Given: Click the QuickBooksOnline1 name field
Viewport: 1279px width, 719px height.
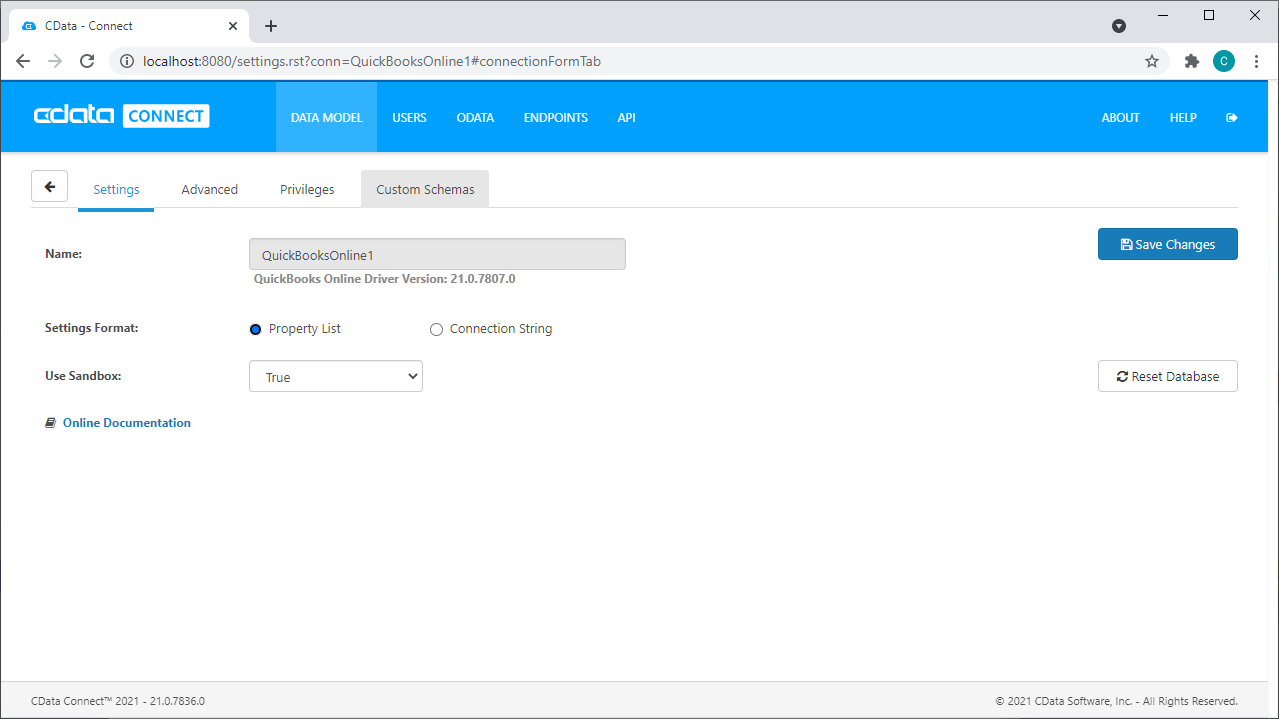Looking at the screenshot, I should [437, 255].
